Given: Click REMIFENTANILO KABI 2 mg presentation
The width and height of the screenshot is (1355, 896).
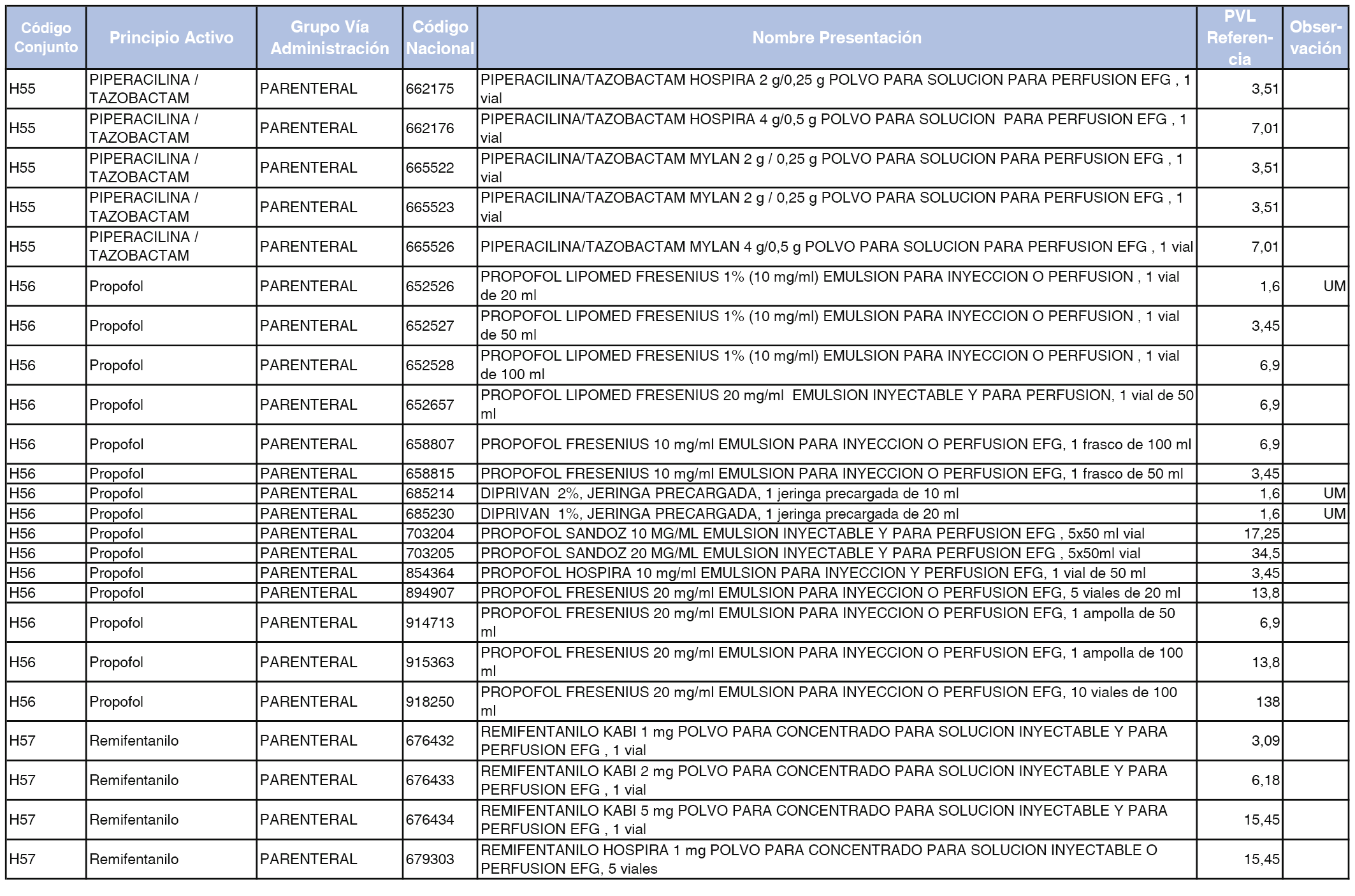Looking at the screenshot, I should click(x=824, y=780).
